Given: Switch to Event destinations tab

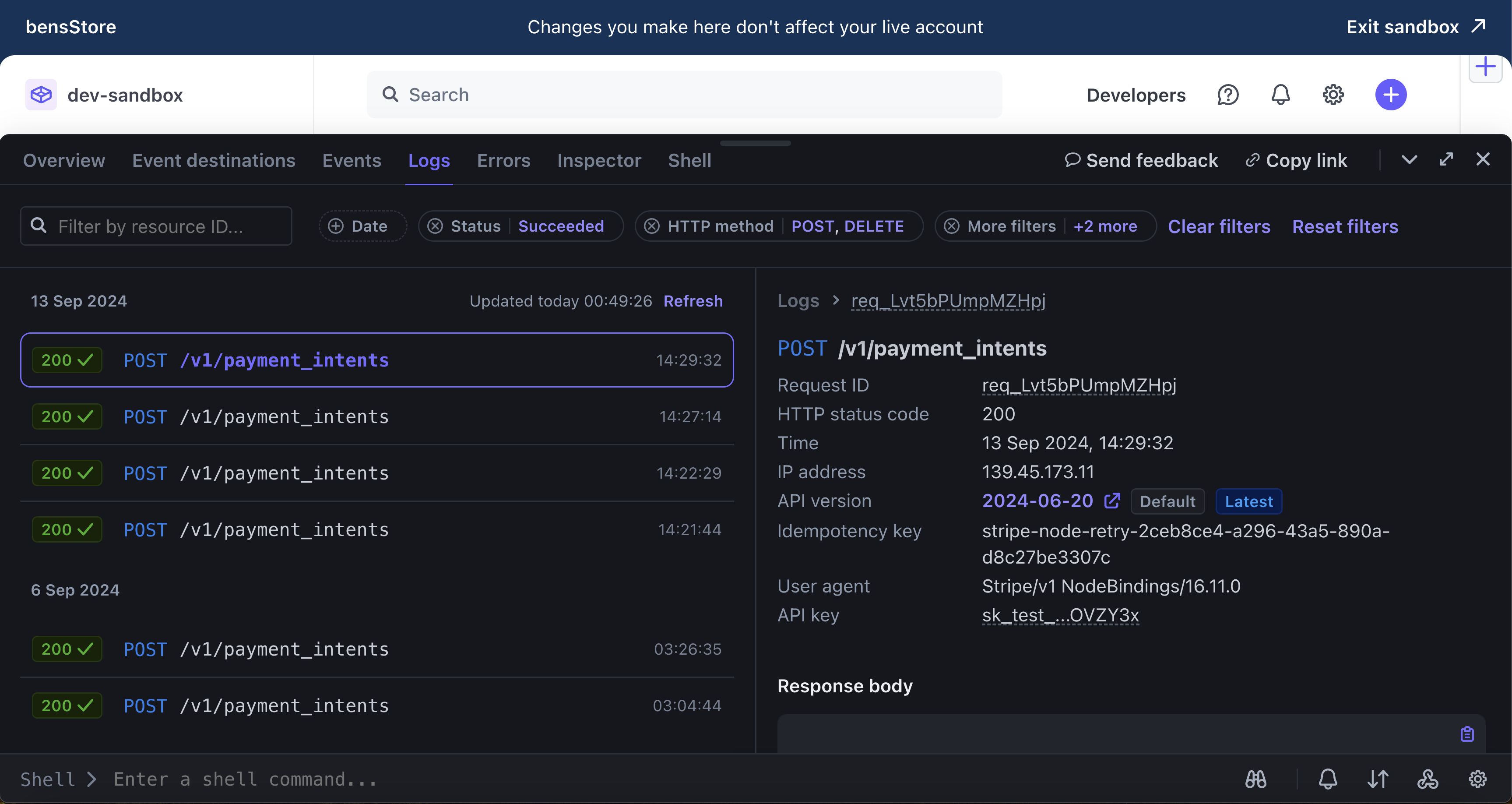Looking at the screenshot, I should [214, 160].
